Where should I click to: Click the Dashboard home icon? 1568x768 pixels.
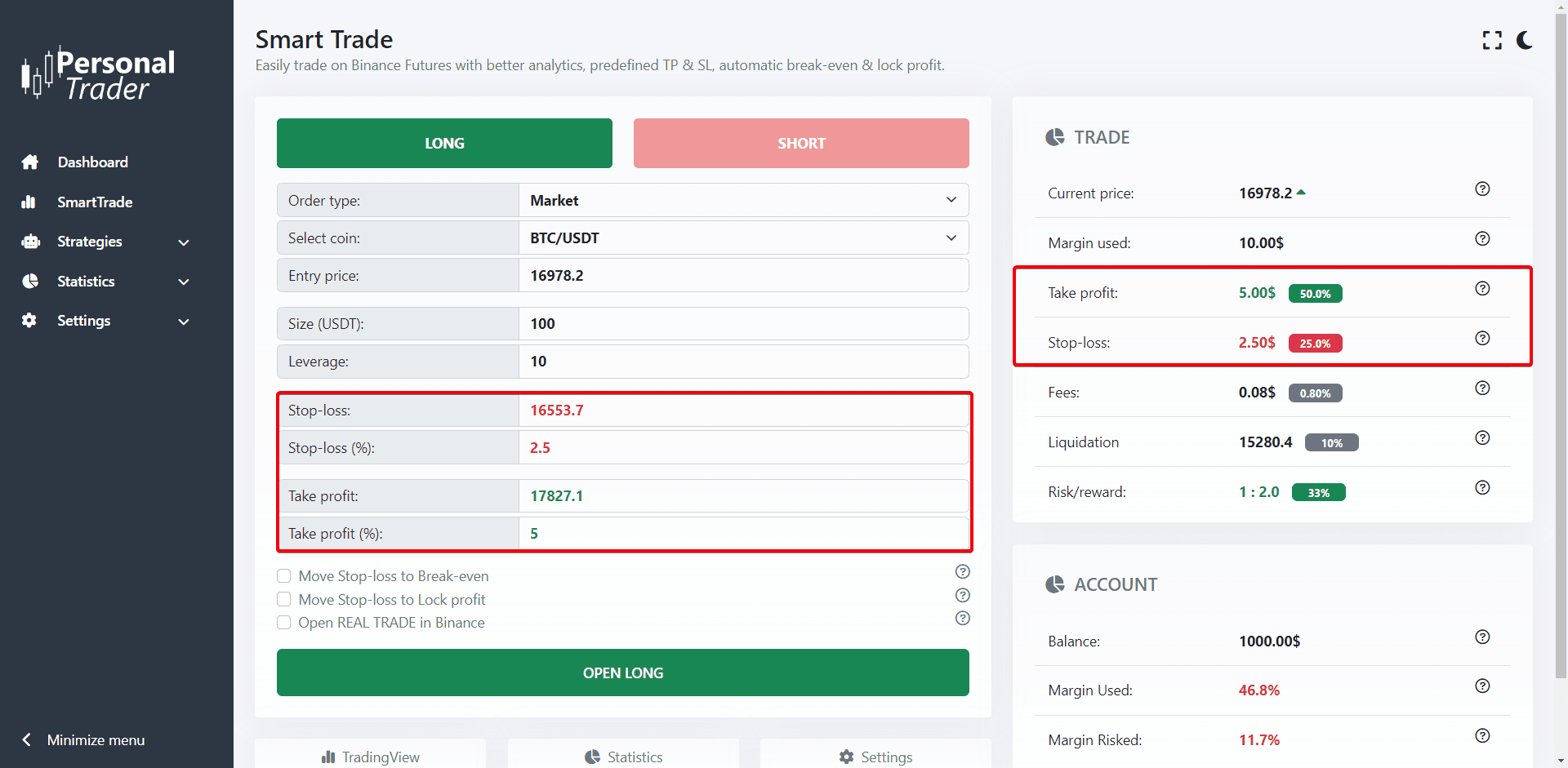point(30,162)
